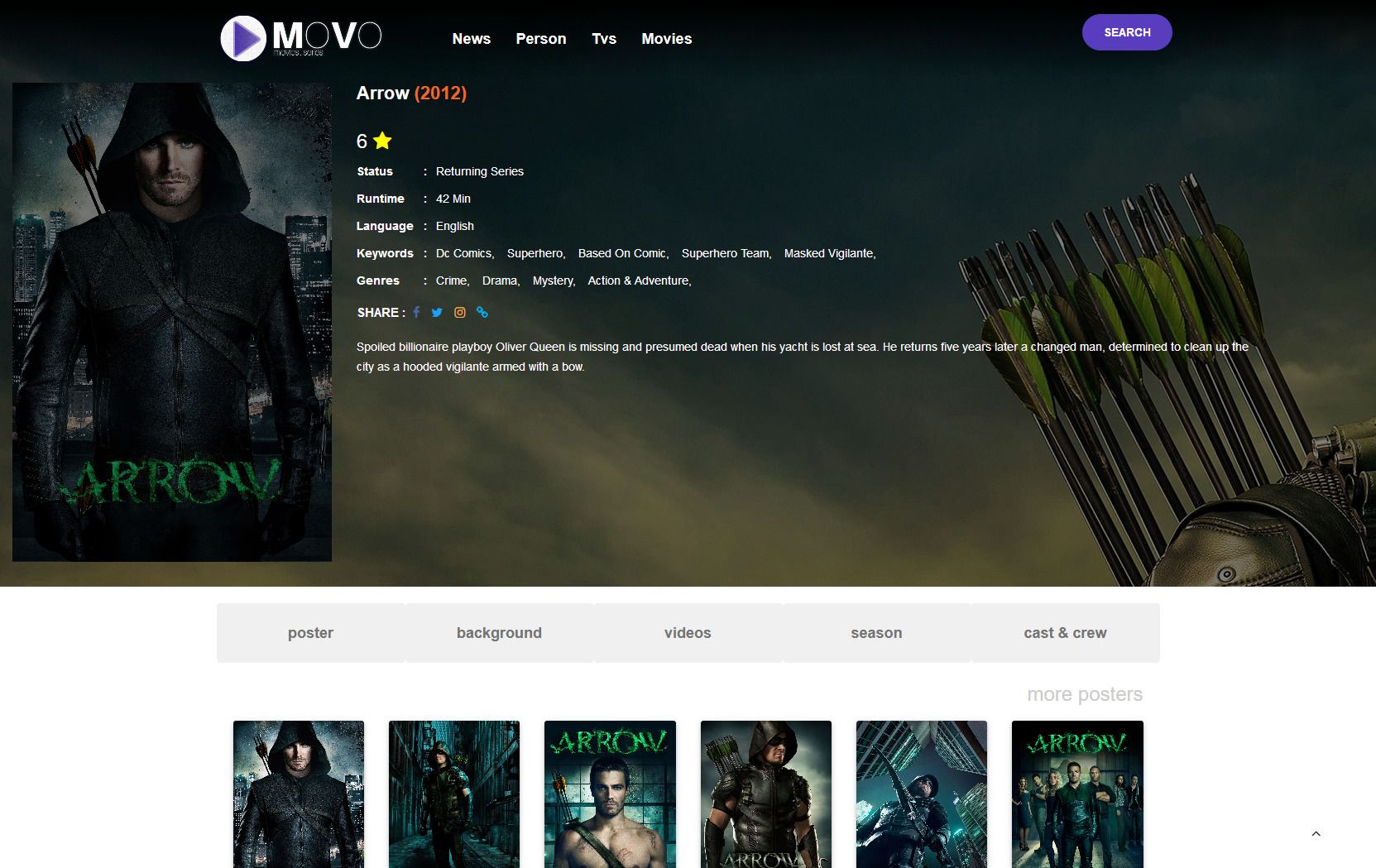
Task: Open the News menu
Action: pos(472,39)
